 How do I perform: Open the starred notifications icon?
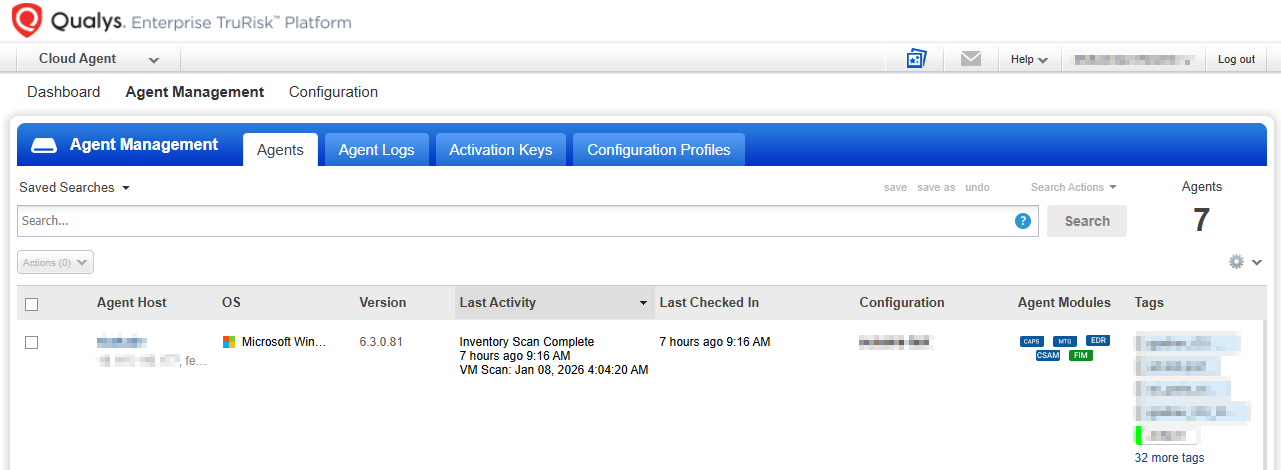click(917, 59)
